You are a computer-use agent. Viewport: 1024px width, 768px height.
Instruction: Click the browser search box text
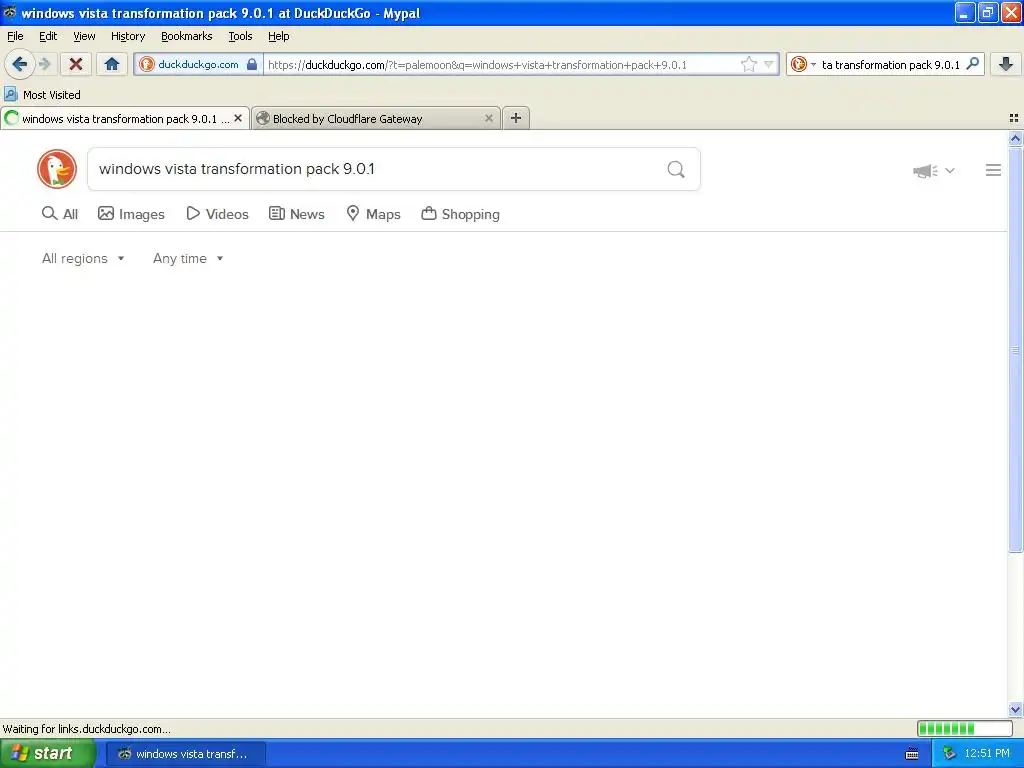tap(890, 65)
